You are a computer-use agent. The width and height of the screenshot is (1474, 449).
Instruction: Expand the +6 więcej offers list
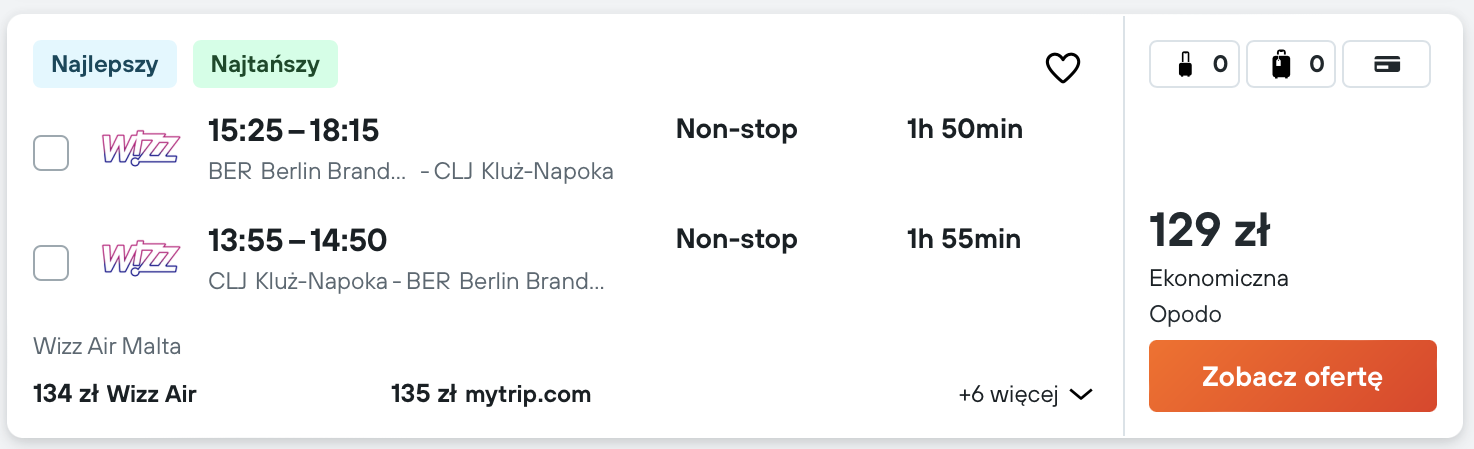coord(1008,395)
